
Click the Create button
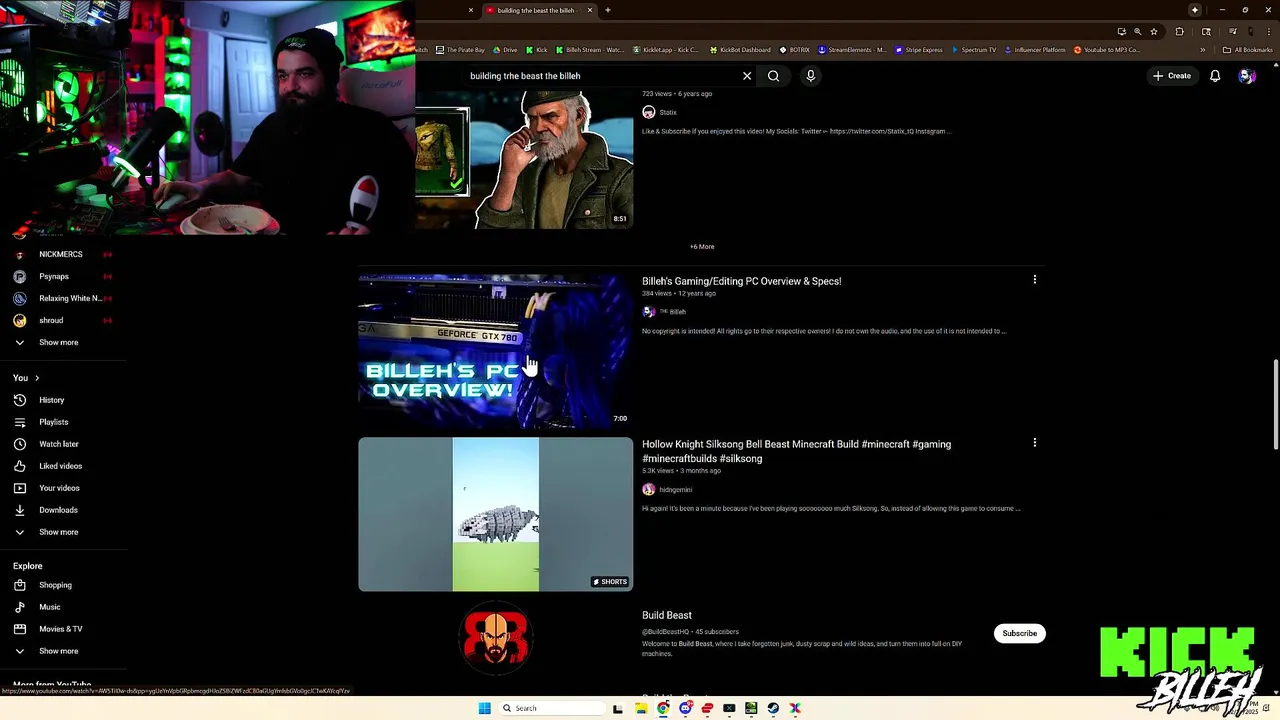click(x=1171, y=76)
